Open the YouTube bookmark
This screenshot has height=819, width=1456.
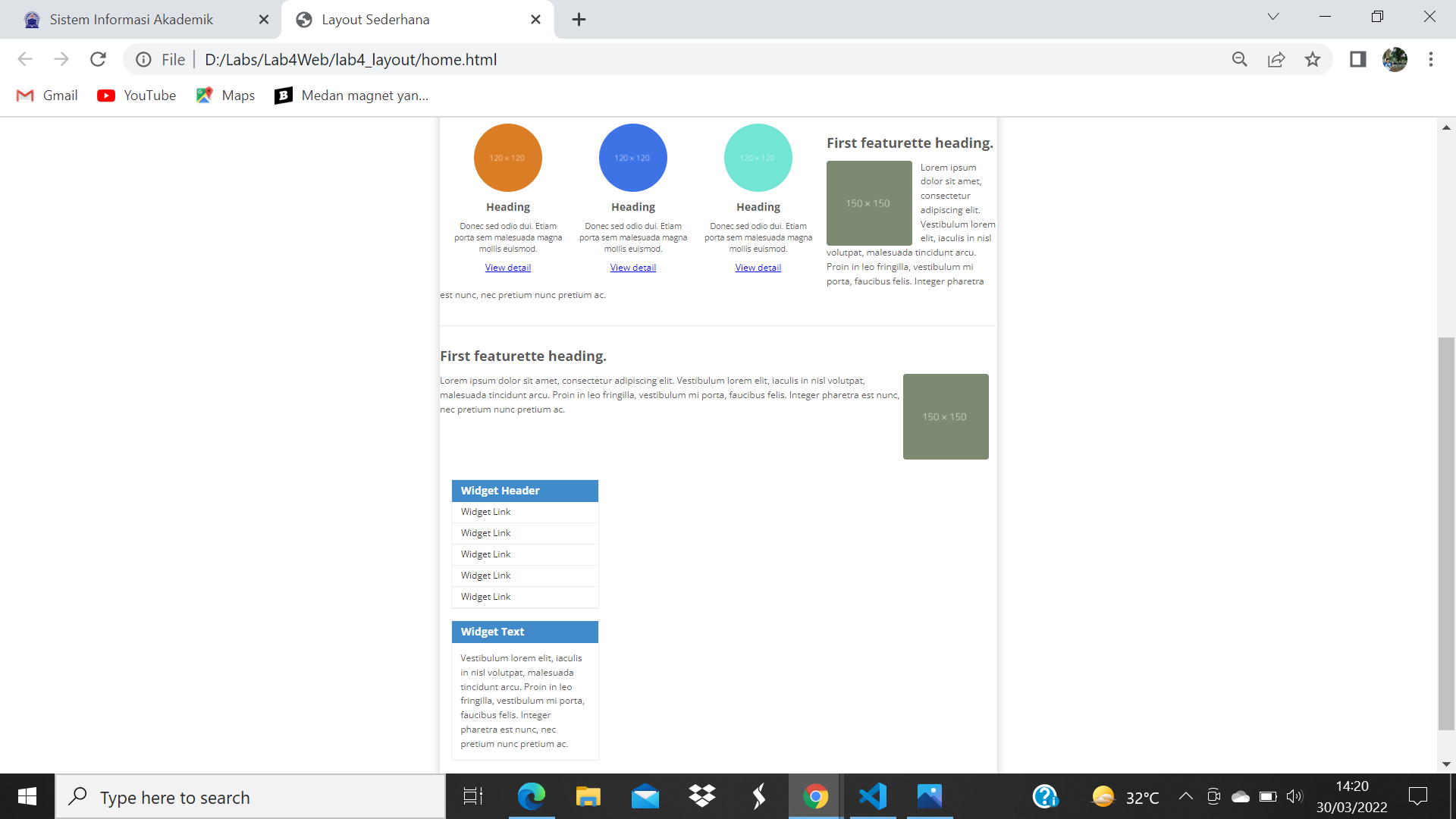136,95
